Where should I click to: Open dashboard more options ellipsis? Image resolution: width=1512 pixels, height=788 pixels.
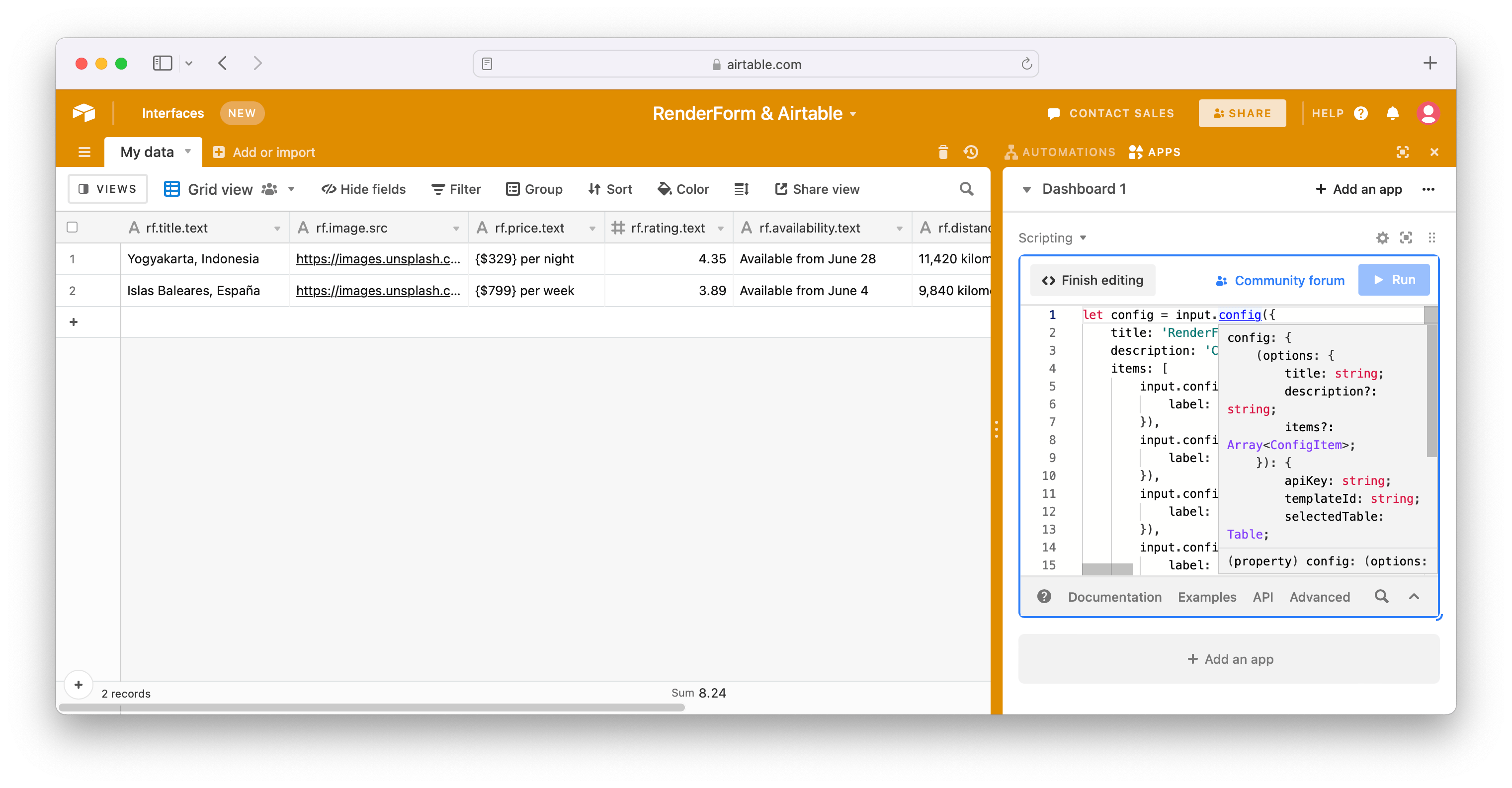pyautogui.click(x=1428, y=189)
